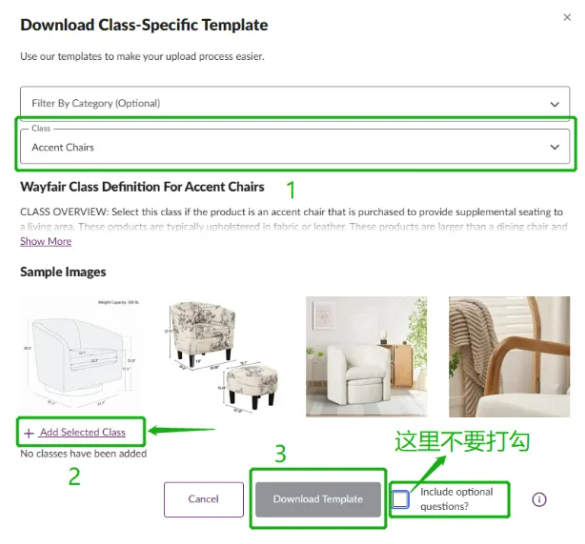Click the 'Include optional questions?' label text
Image resolution: width=585 pixels, height=544 pixels.
coord(456,499)
